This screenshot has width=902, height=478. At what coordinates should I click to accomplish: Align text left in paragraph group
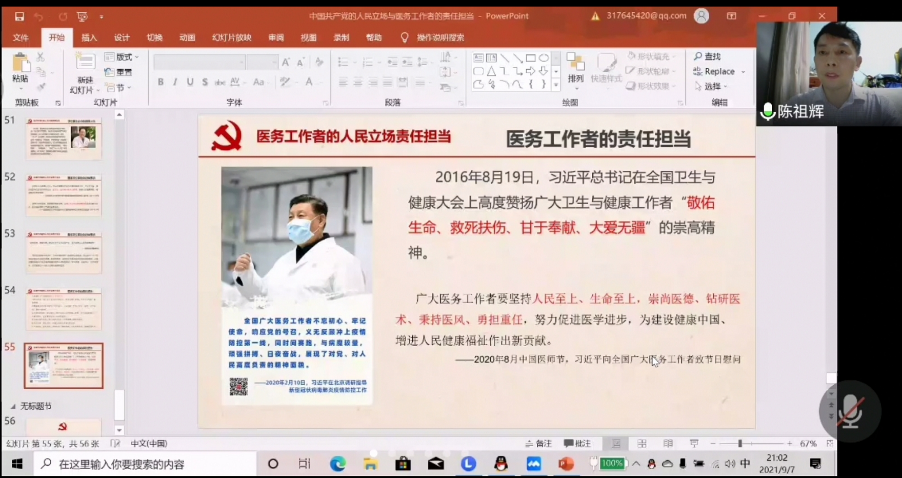(343, 82)
